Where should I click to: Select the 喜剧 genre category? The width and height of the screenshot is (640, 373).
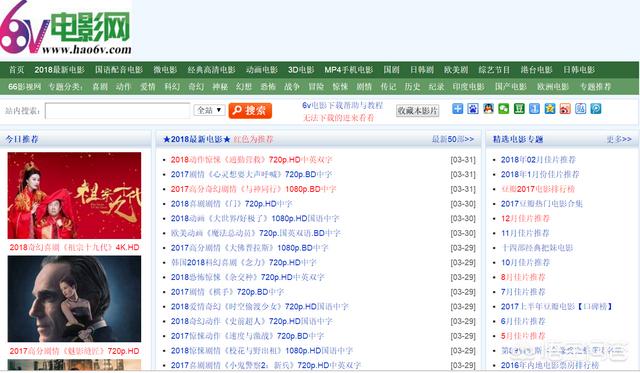tap(100, 87)
